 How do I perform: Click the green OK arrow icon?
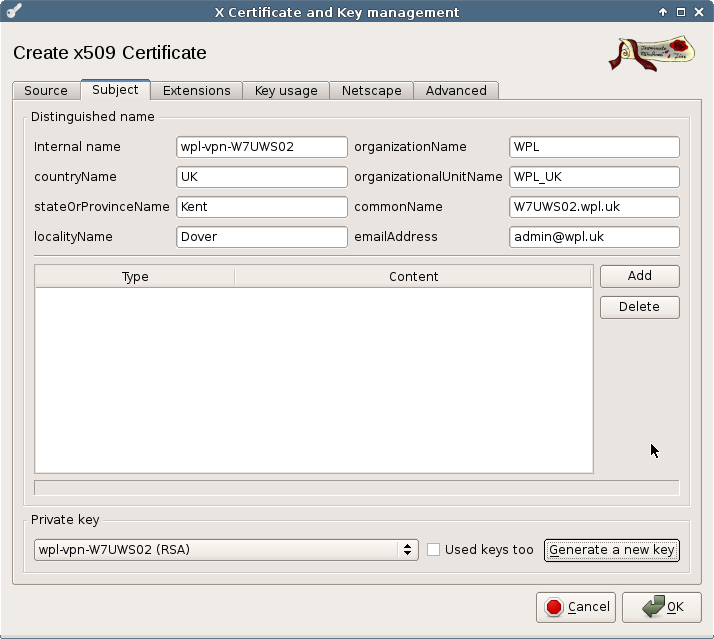[653, 606]
